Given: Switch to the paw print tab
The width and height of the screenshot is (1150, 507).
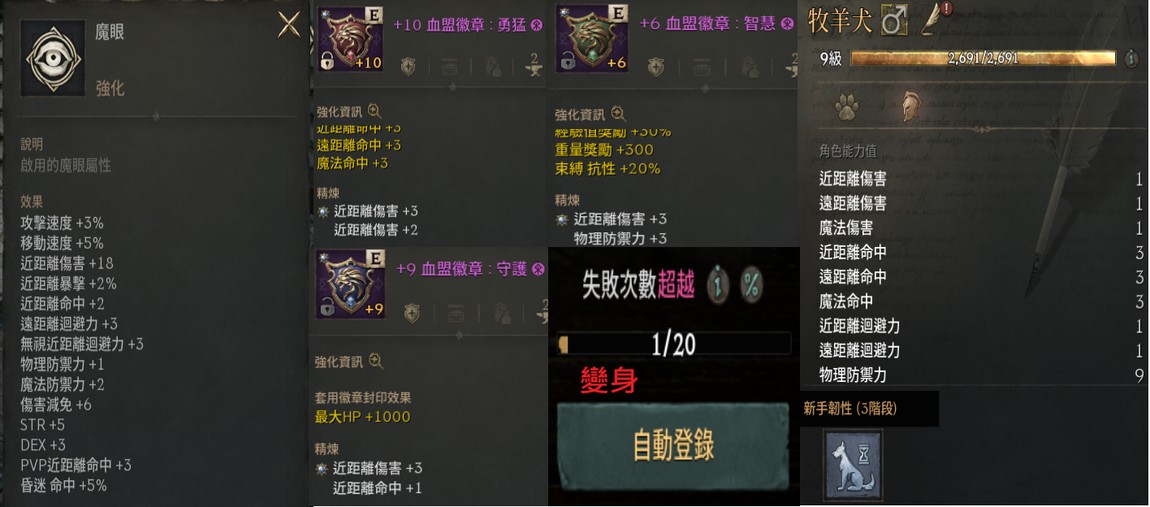Looking at the screenshot, I should [x=846, y=109].
